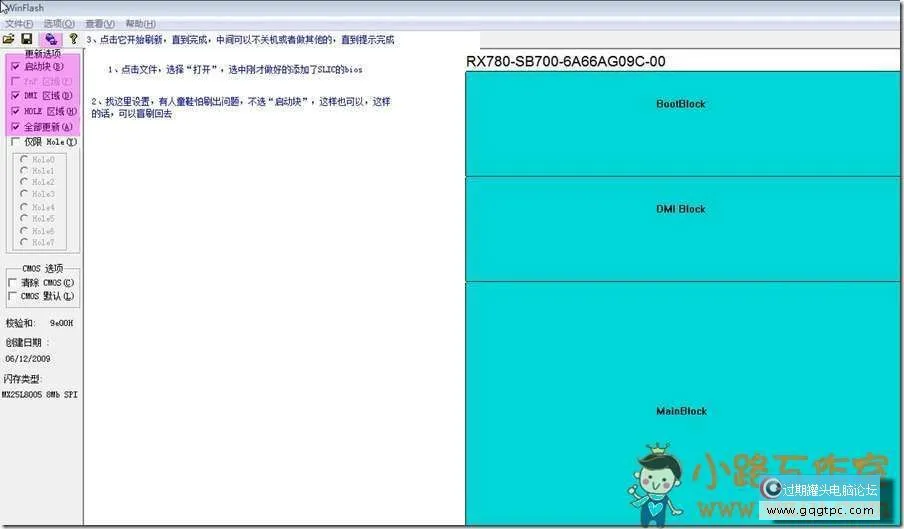
Task: Click the creation date 06/12/2009
Action: [28, 358]
